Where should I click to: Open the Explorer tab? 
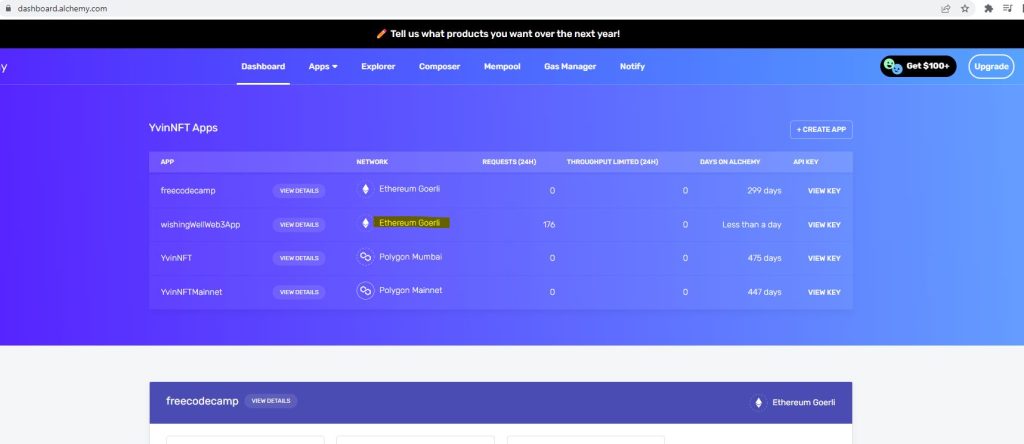(378, 67)
